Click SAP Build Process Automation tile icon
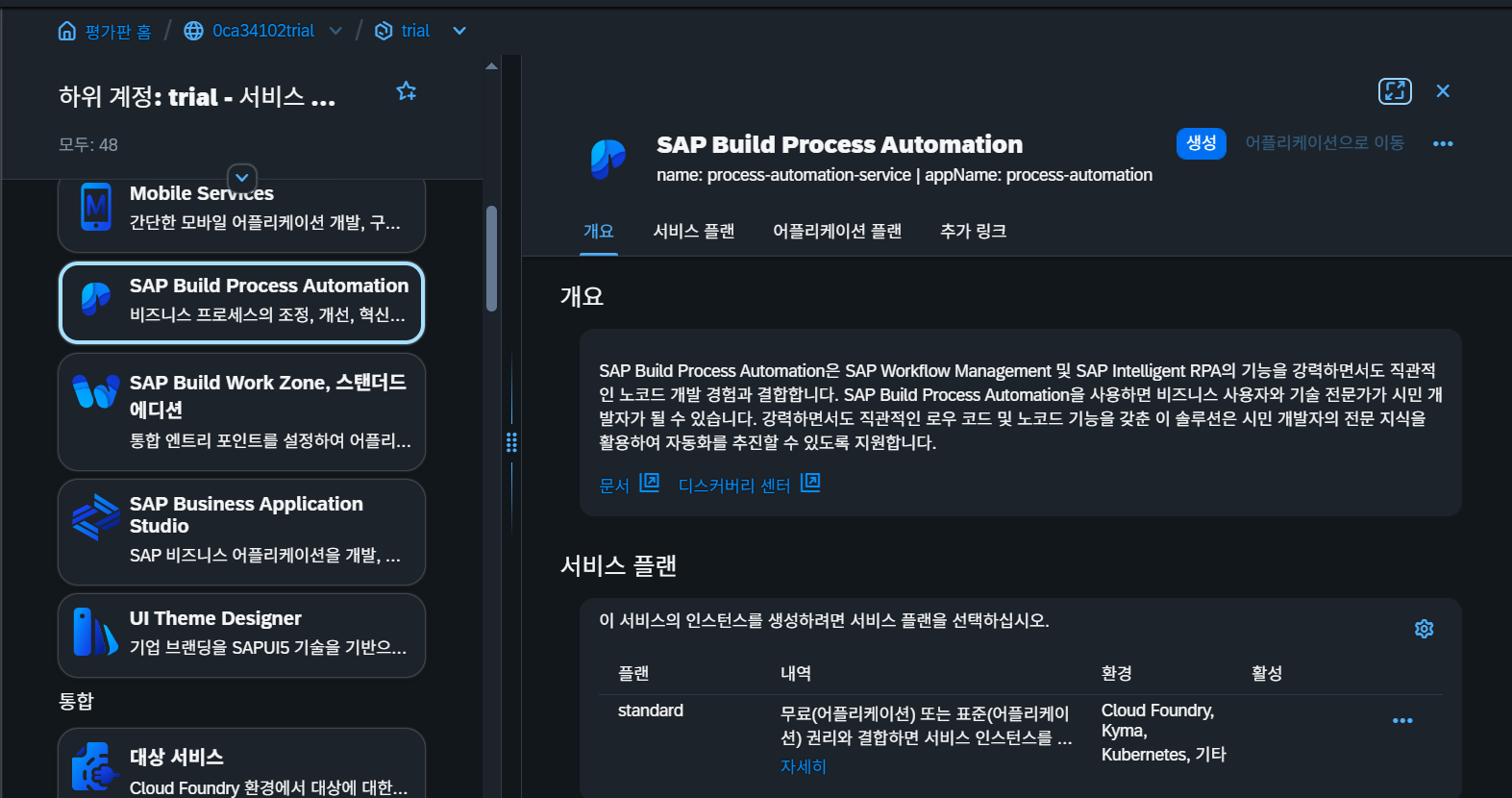The image size is (1512, 798). pyautogui.click(x=96, y=298)
